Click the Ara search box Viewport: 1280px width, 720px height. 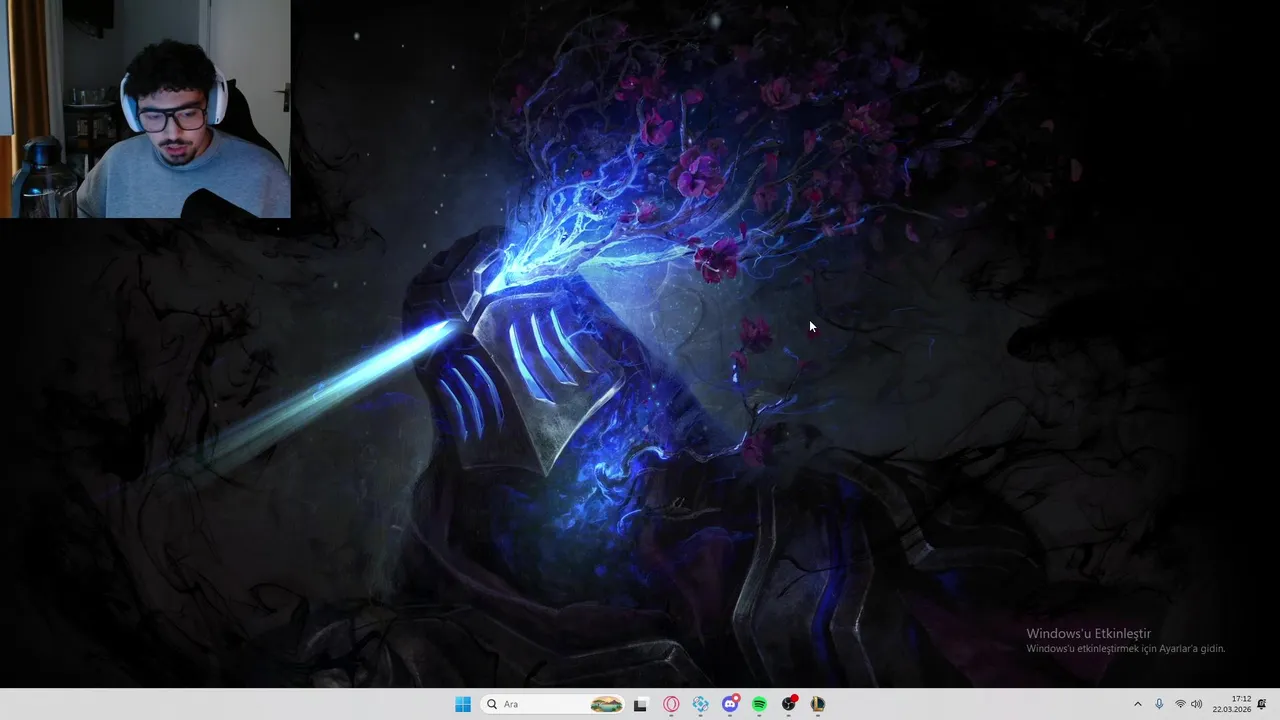point(553,704)
